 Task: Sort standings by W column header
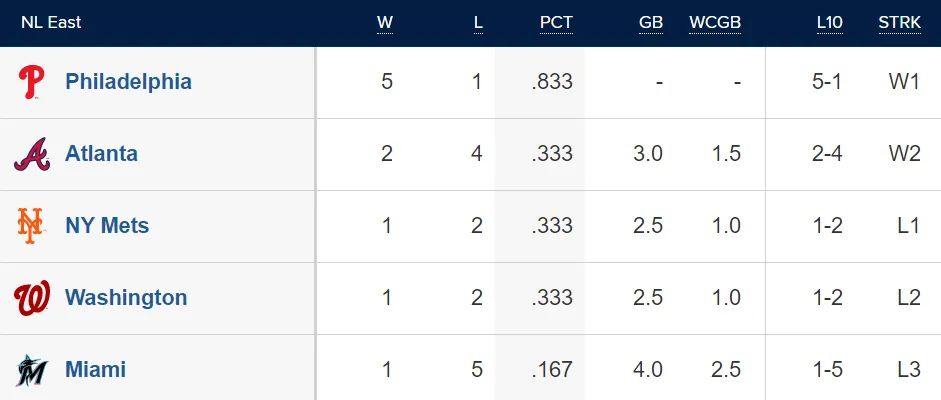385,23
